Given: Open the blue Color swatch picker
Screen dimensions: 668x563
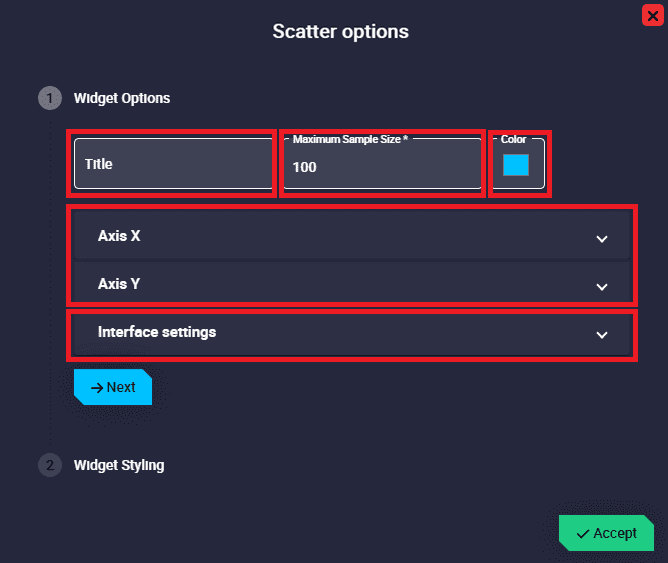Looking at the screenshot, I should pyautogui.click(x=516, y=166).
